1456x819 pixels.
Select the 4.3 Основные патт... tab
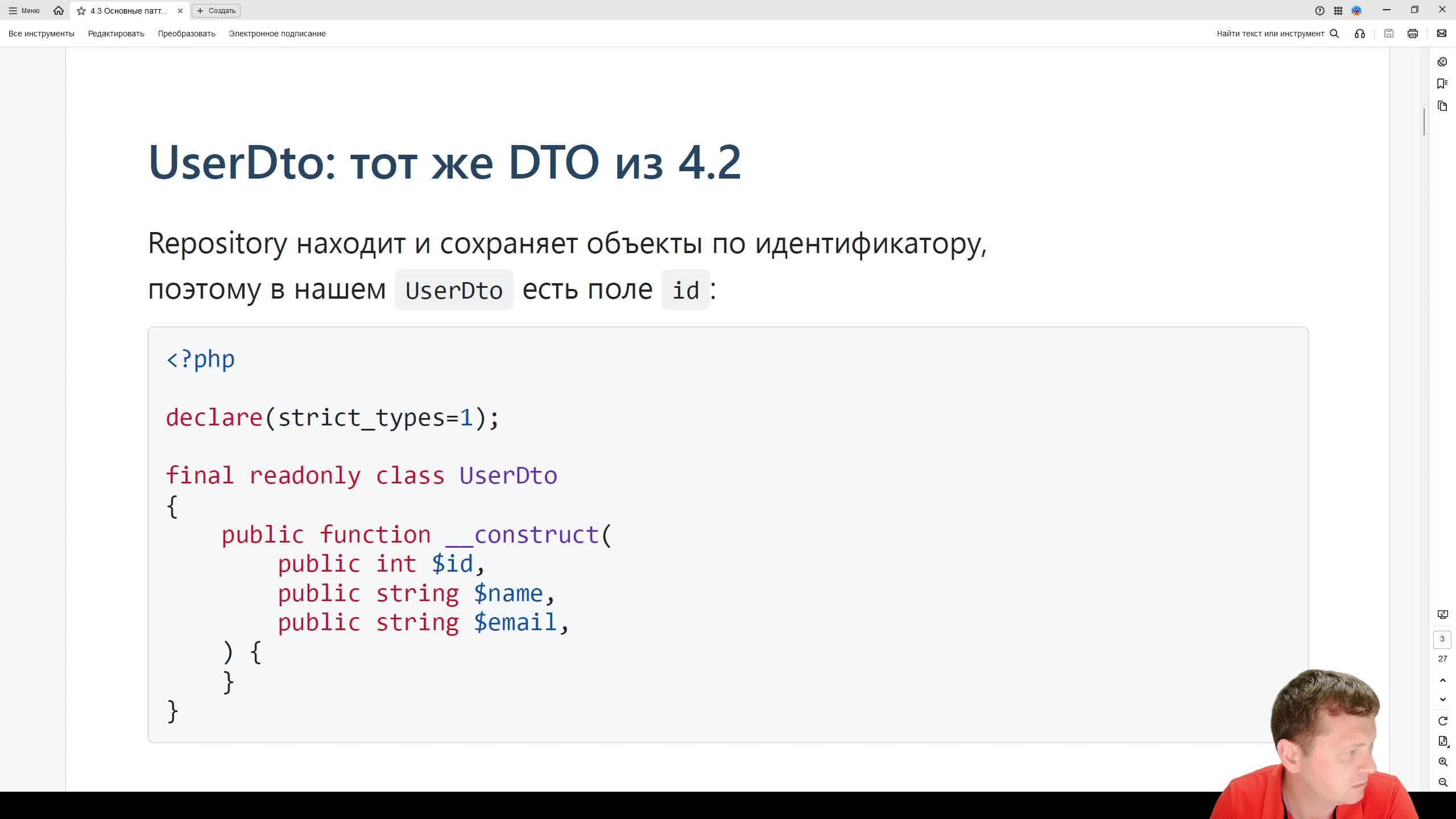129,11
